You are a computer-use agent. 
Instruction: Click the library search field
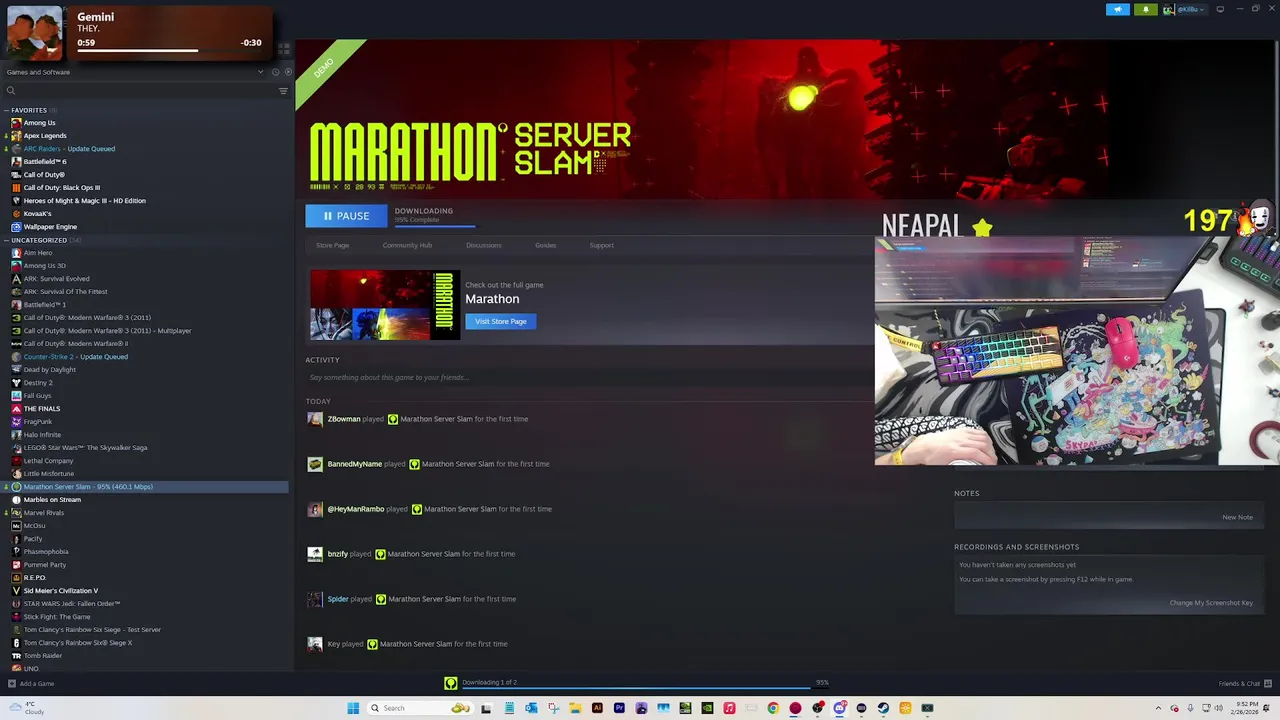tap(140, 91)
